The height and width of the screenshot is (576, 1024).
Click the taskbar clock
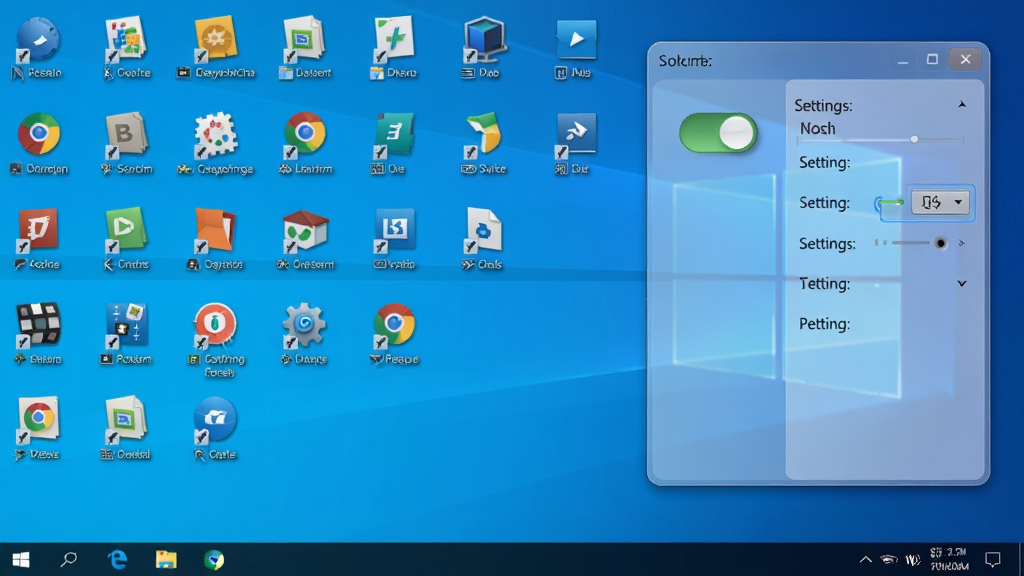point(948,560)
